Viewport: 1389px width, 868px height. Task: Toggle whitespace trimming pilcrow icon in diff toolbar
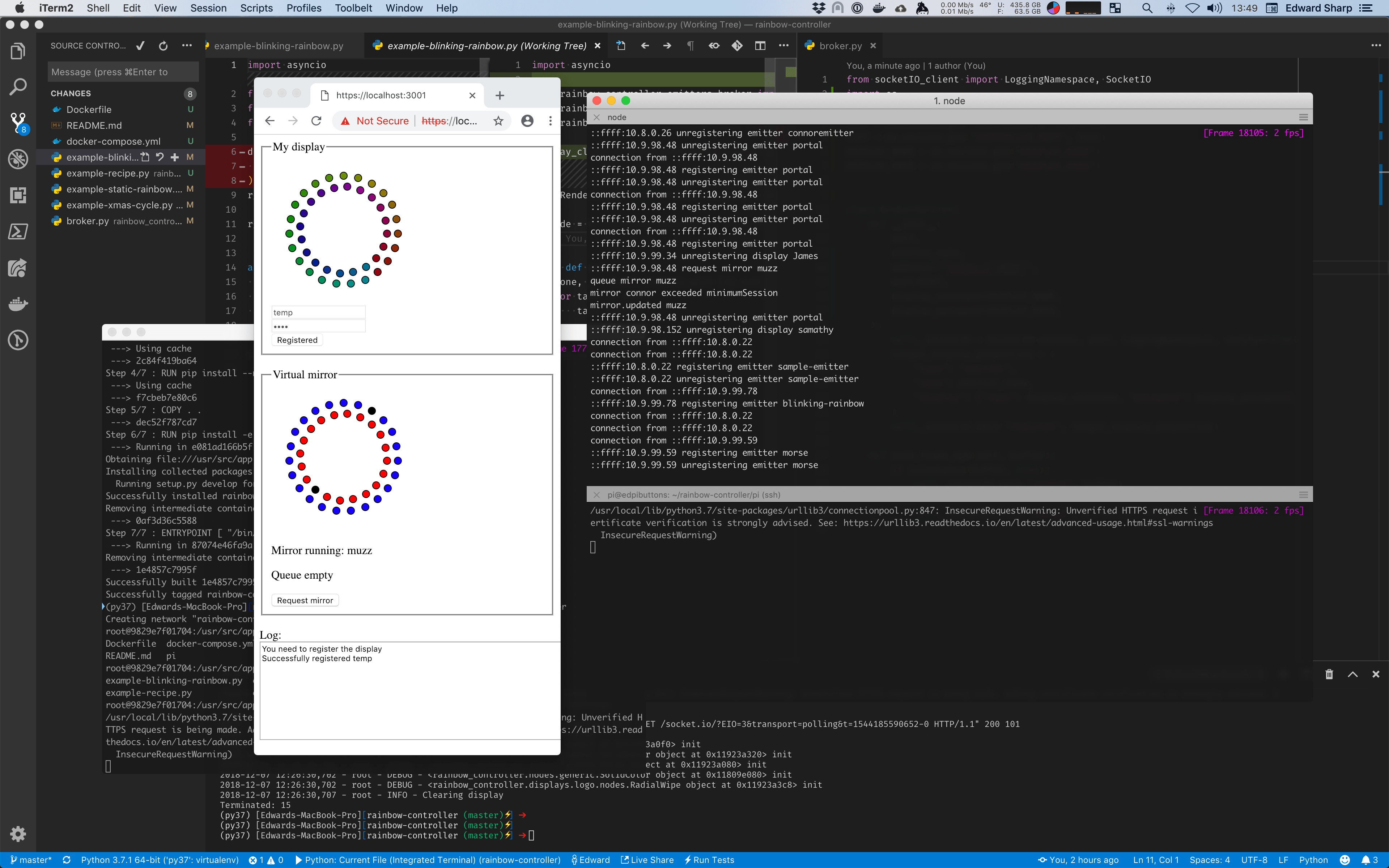click(x=691, y=46)
